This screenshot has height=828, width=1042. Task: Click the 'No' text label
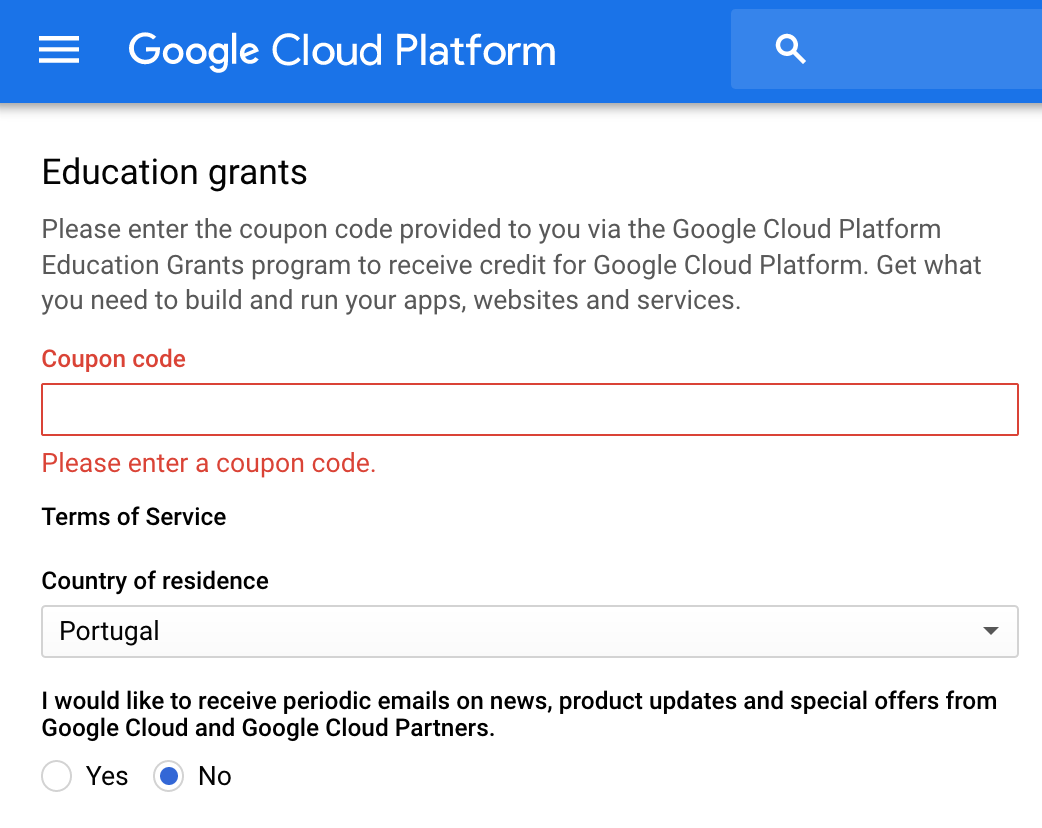215,776
